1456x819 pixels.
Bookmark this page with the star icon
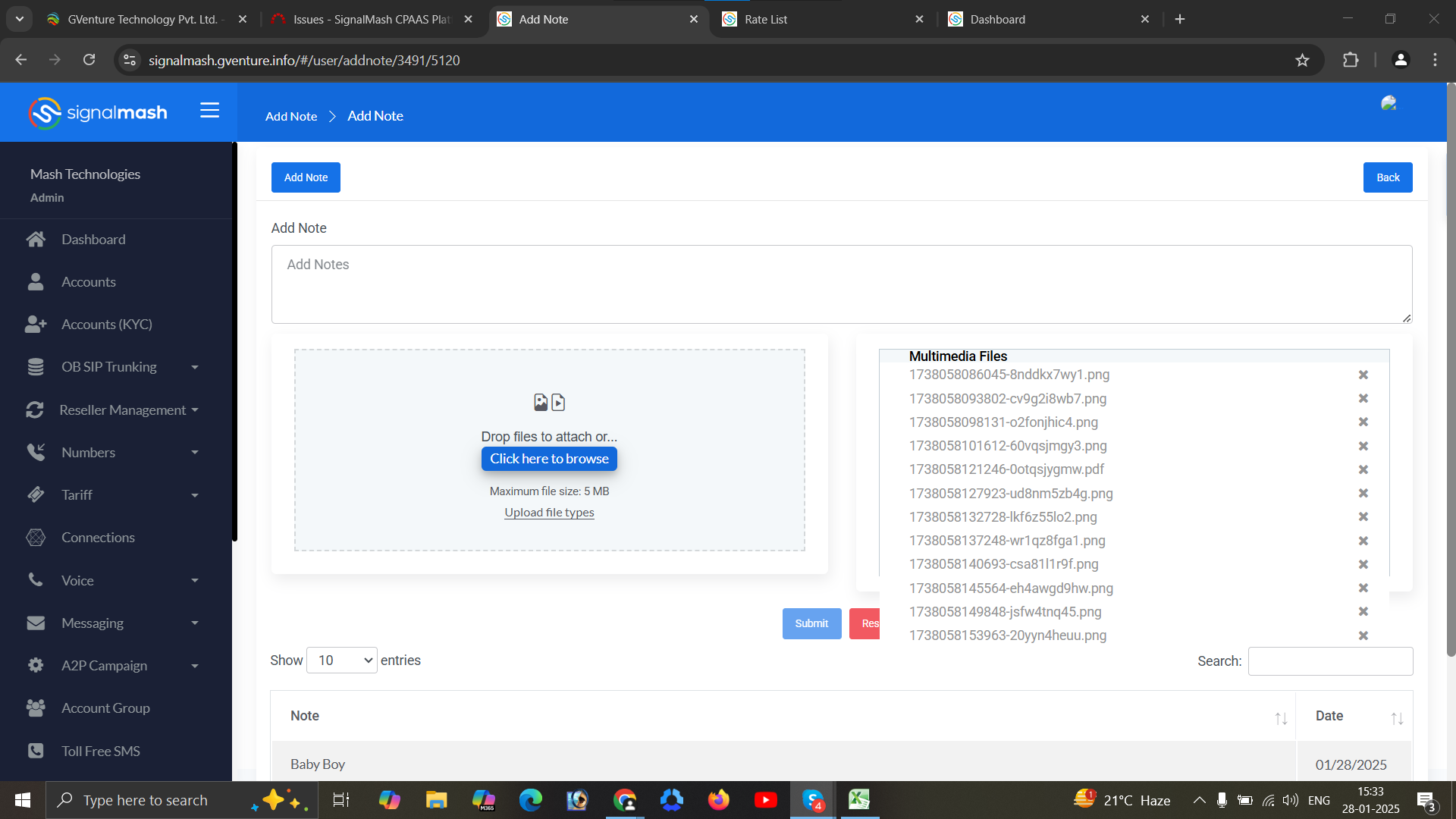(1302, 60)
